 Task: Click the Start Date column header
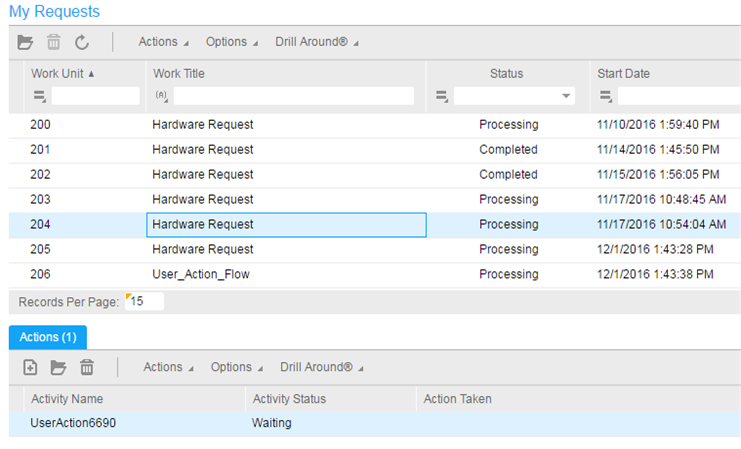623,73
